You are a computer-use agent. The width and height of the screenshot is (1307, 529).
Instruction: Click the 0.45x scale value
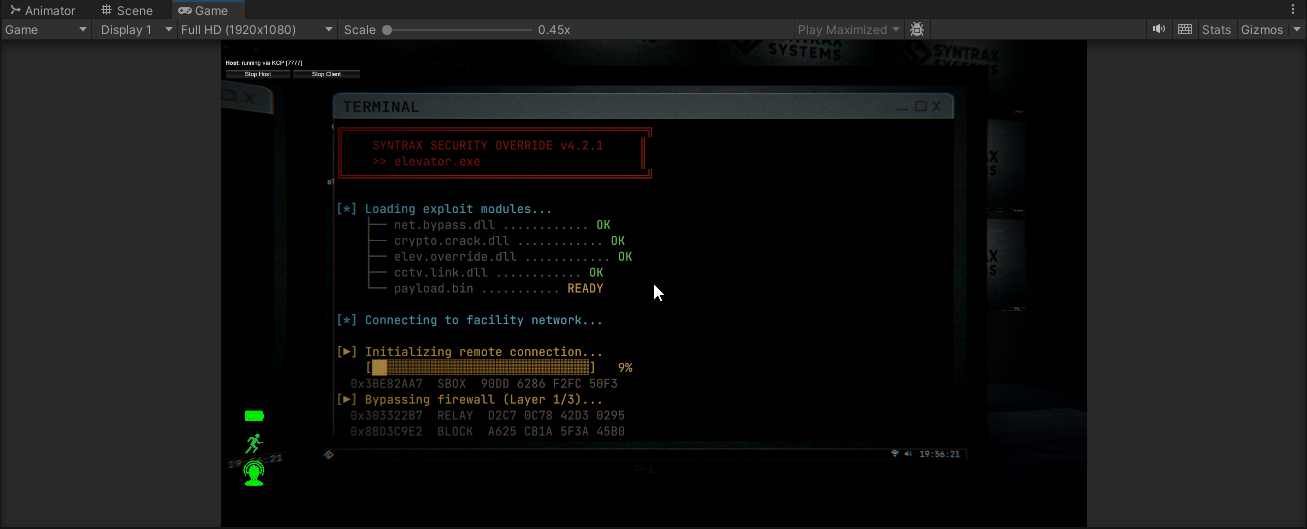(x=554, y=30)
